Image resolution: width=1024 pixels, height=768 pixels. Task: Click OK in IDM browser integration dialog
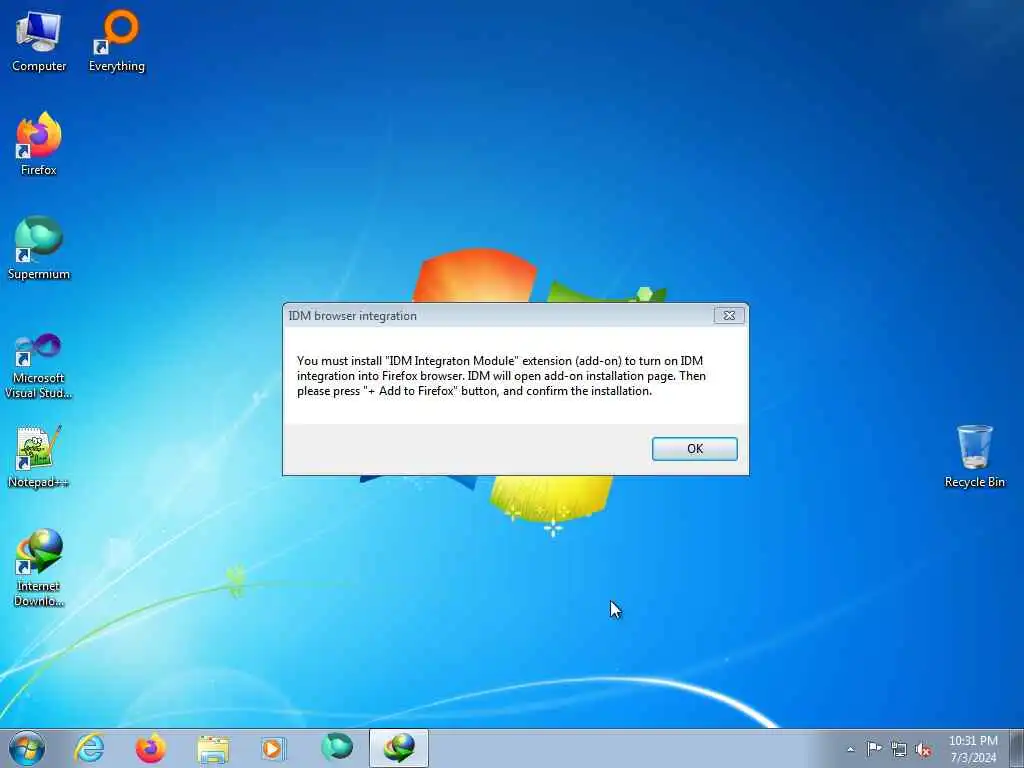[x=695, y=449]
